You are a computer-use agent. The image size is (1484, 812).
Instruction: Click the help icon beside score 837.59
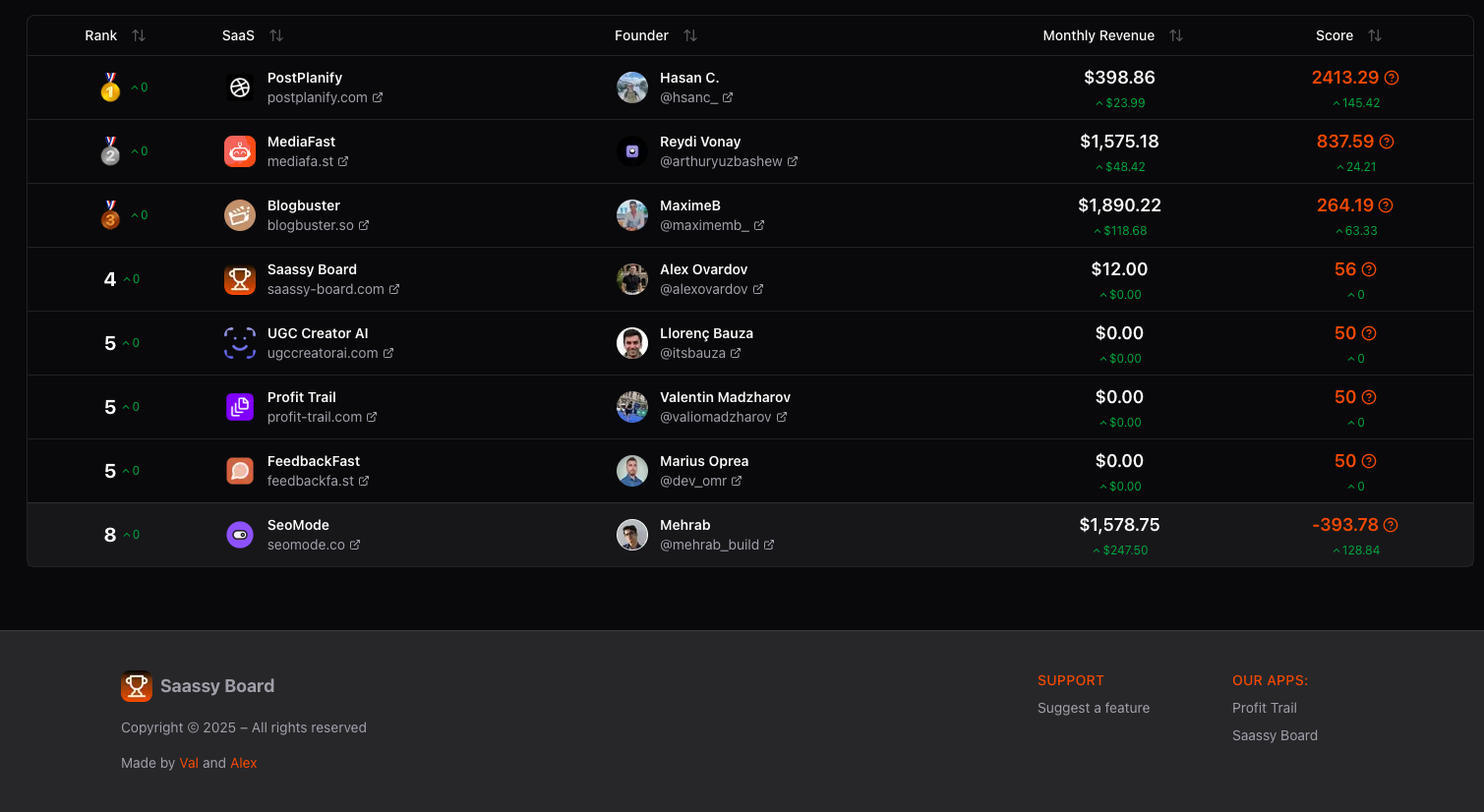pos(1387,142)
